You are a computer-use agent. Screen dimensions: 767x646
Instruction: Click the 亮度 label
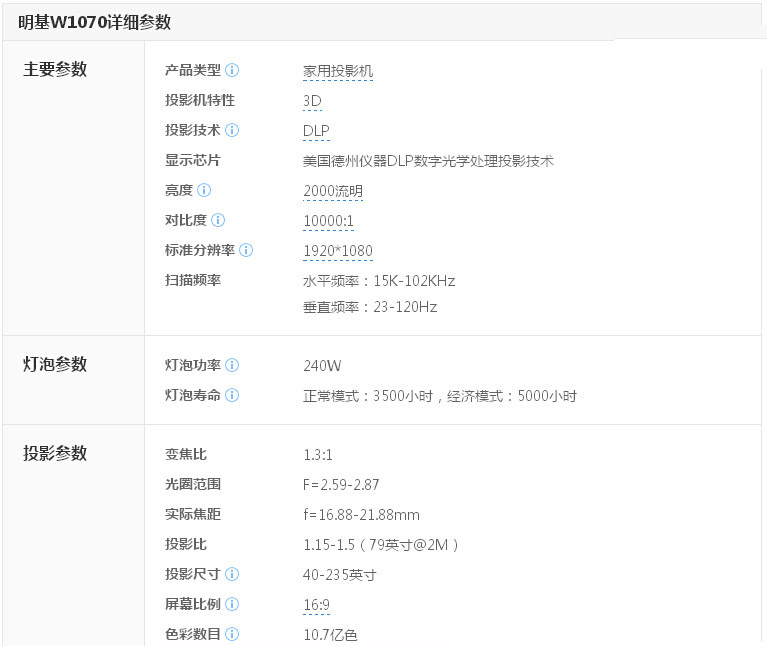click(x=179, y=190)
